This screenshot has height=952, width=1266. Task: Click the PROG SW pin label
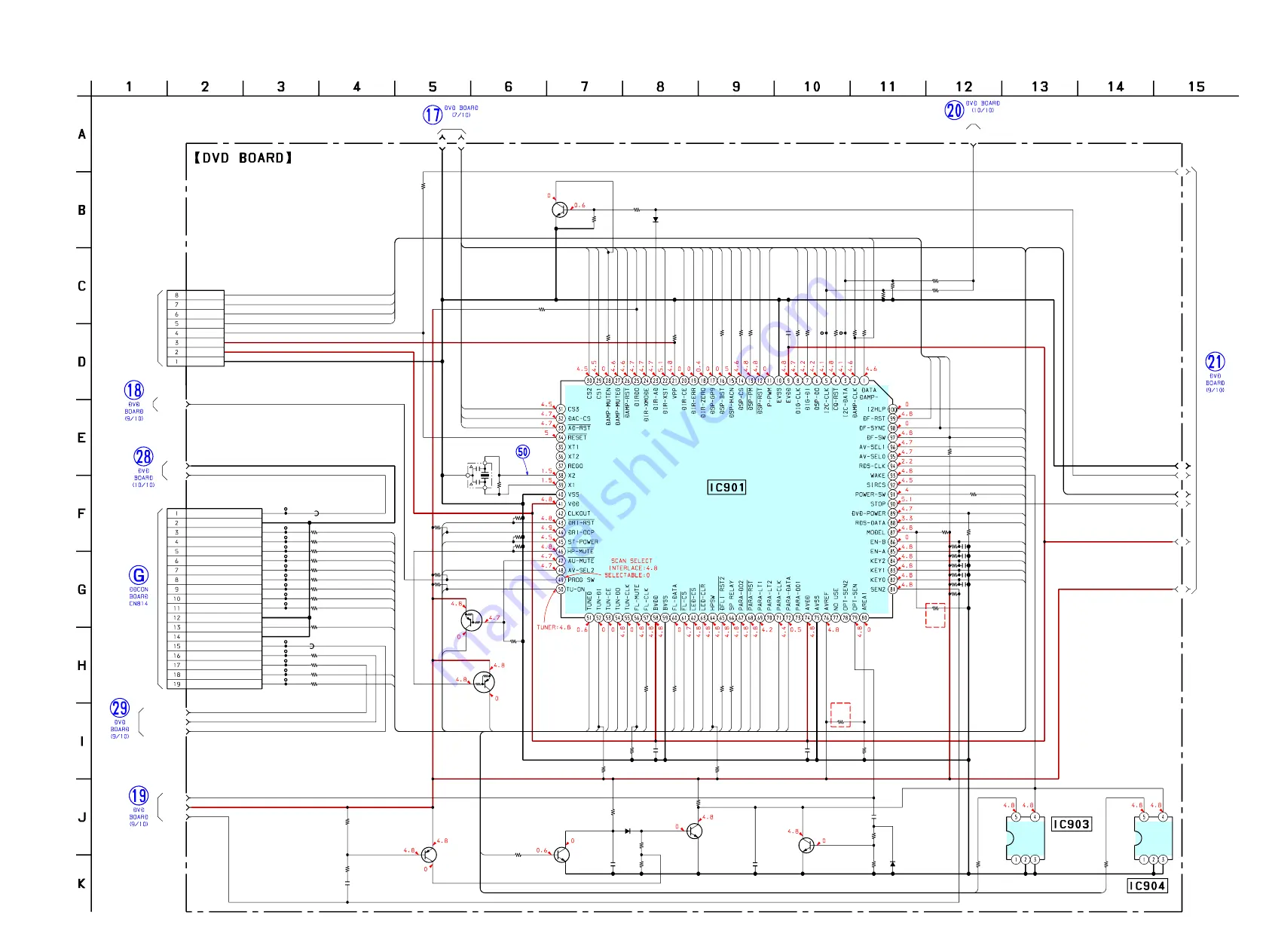coord(581,580)
